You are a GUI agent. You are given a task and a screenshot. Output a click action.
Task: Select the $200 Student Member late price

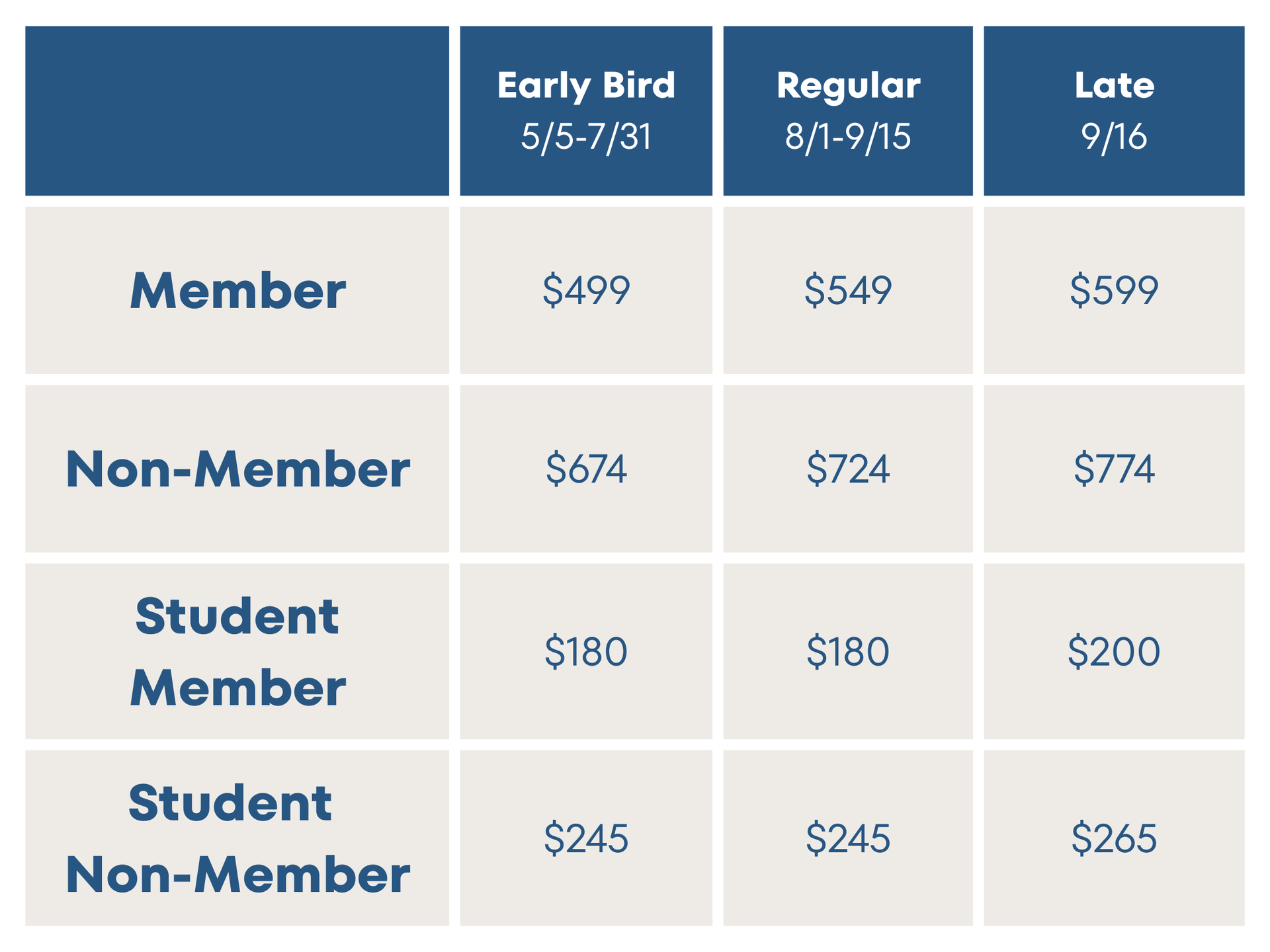pyautogui.click(x=1114, y=651)
